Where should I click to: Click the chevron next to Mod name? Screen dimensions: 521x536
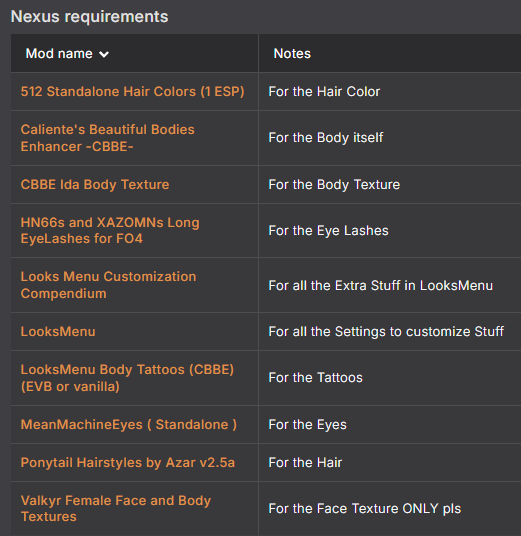[x=104, y=54]
